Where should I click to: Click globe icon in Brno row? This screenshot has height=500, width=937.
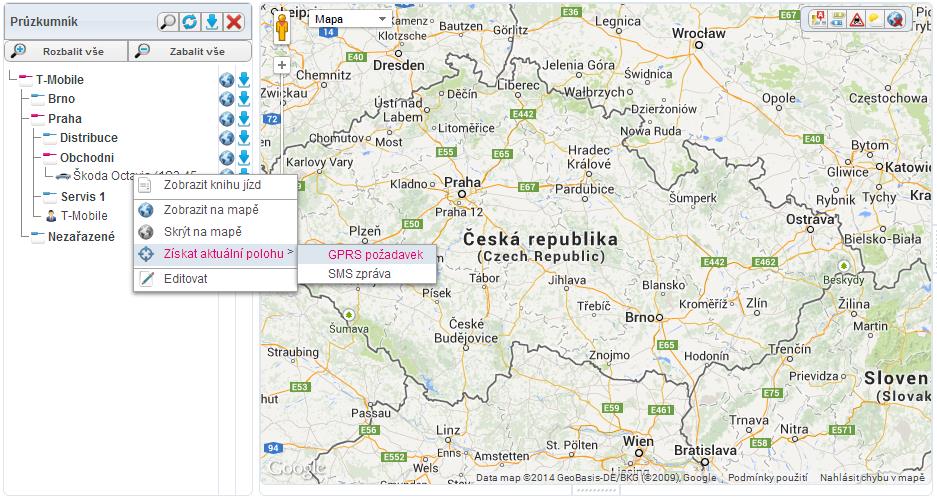226,99
